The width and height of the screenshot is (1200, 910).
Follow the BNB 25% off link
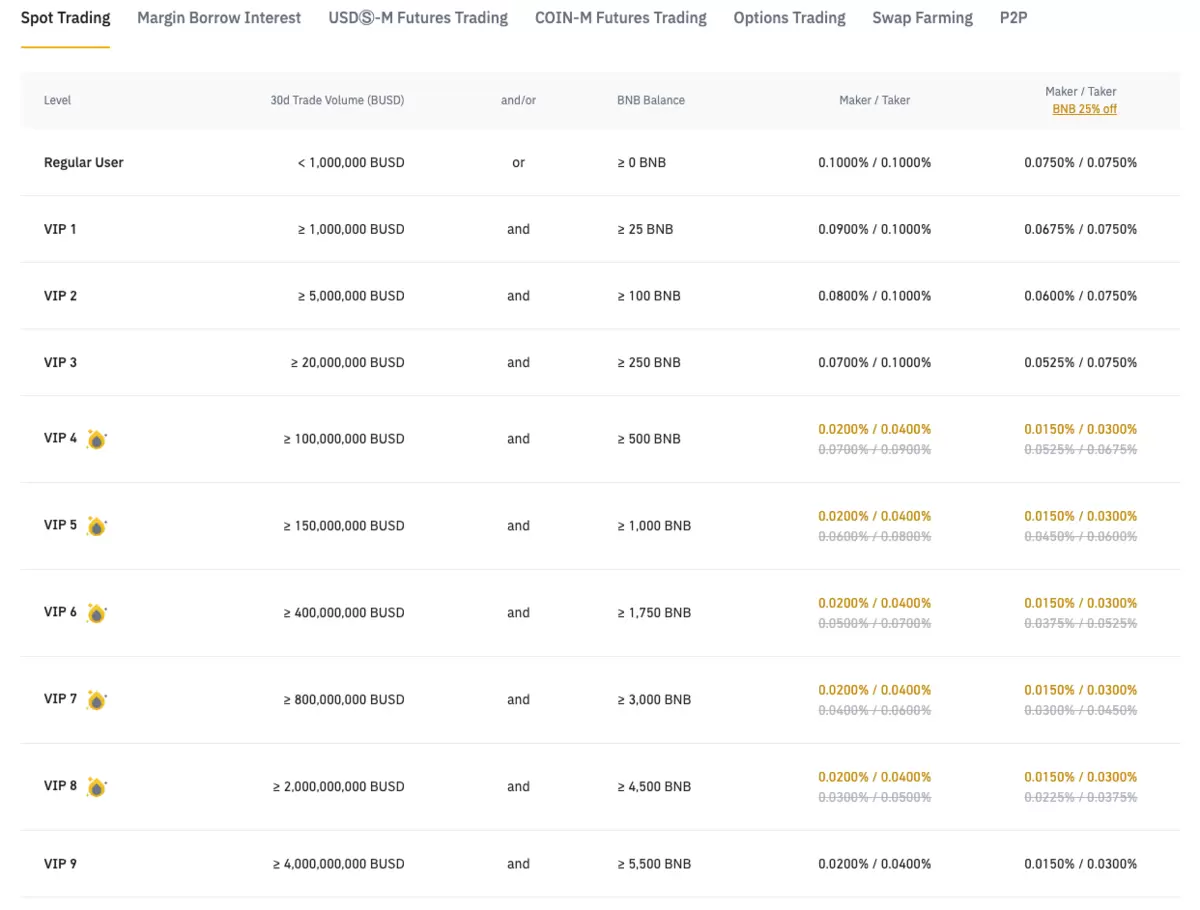click(1084, 109)
